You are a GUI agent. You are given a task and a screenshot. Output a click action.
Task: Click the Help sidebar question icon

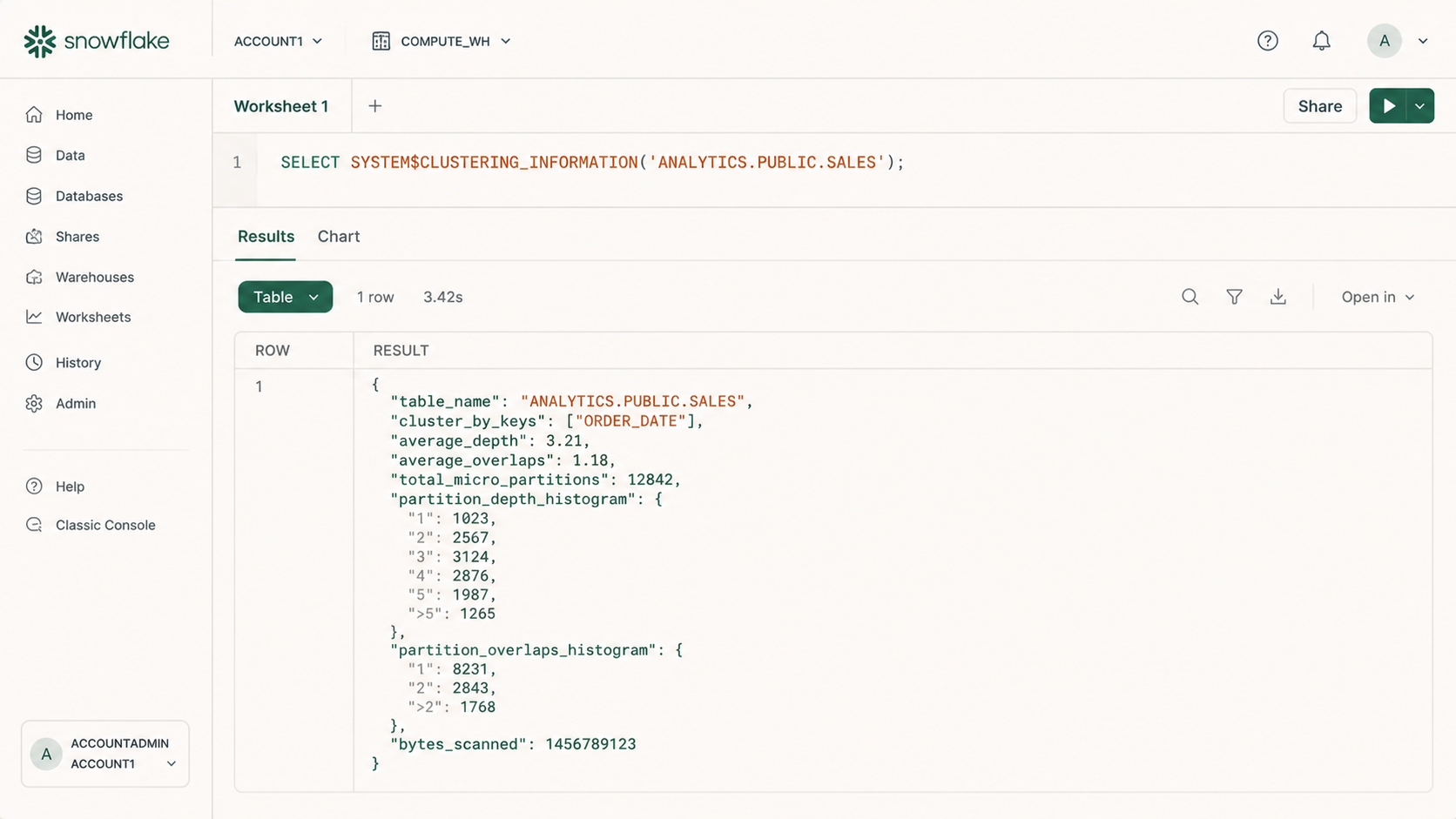click(34, 487)
